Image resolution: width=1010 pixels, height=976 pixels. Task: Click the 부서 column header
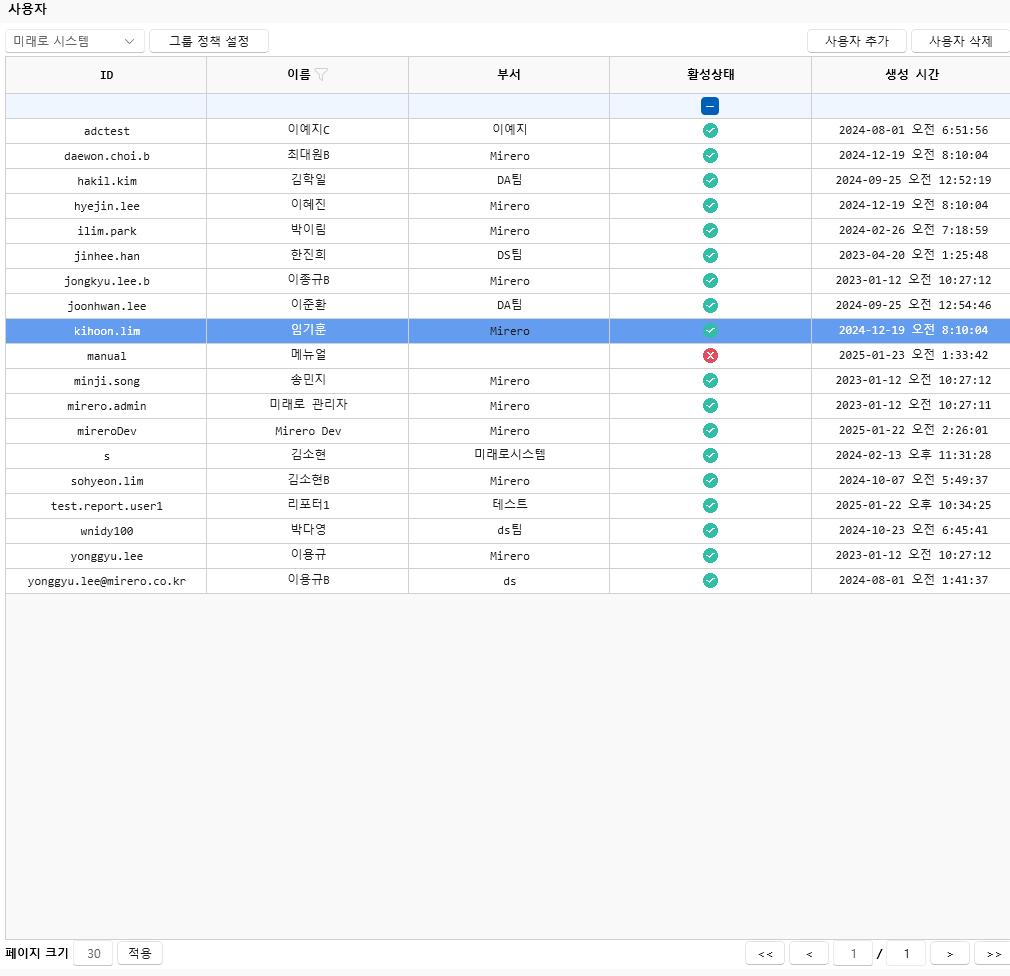coord(509,75)
